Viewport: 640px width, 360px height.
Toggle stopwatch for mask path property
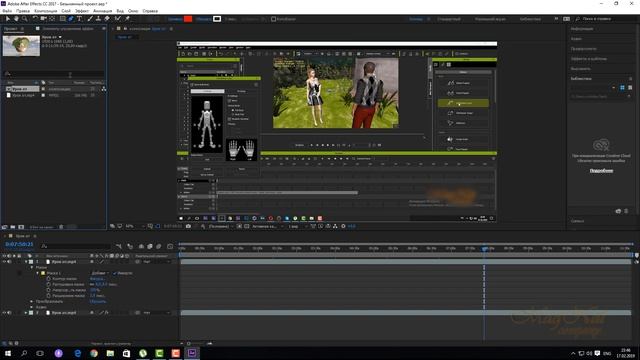[x=49, y=279]
